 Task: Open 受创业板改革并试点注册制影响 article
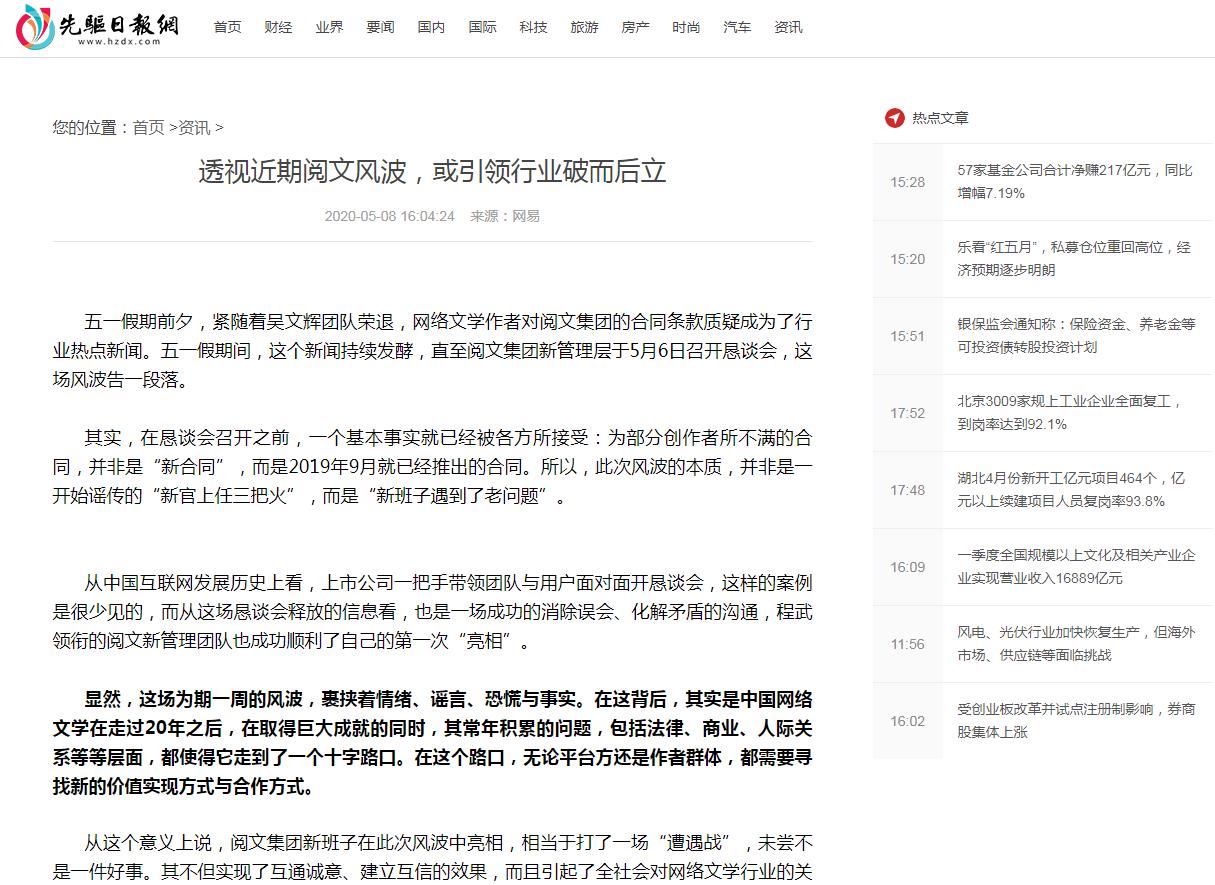coord(1076,721)
